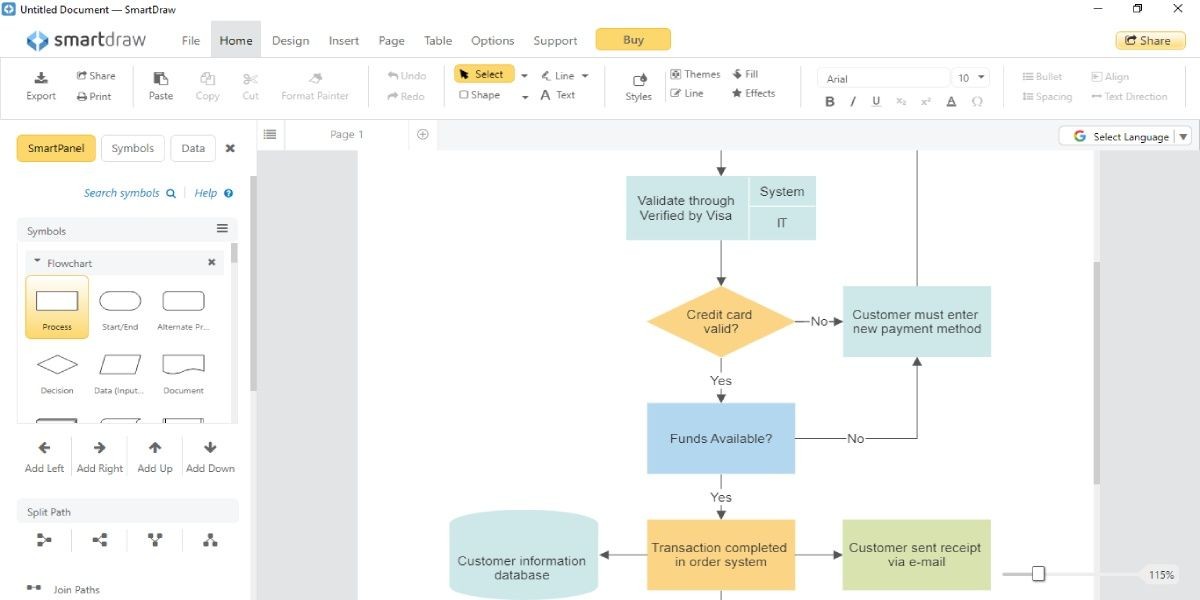Image resolution: width=1200 pixels, height=600 pixels.
Task: Activate the Select pointer tool
Action: (x=484, y=74)
